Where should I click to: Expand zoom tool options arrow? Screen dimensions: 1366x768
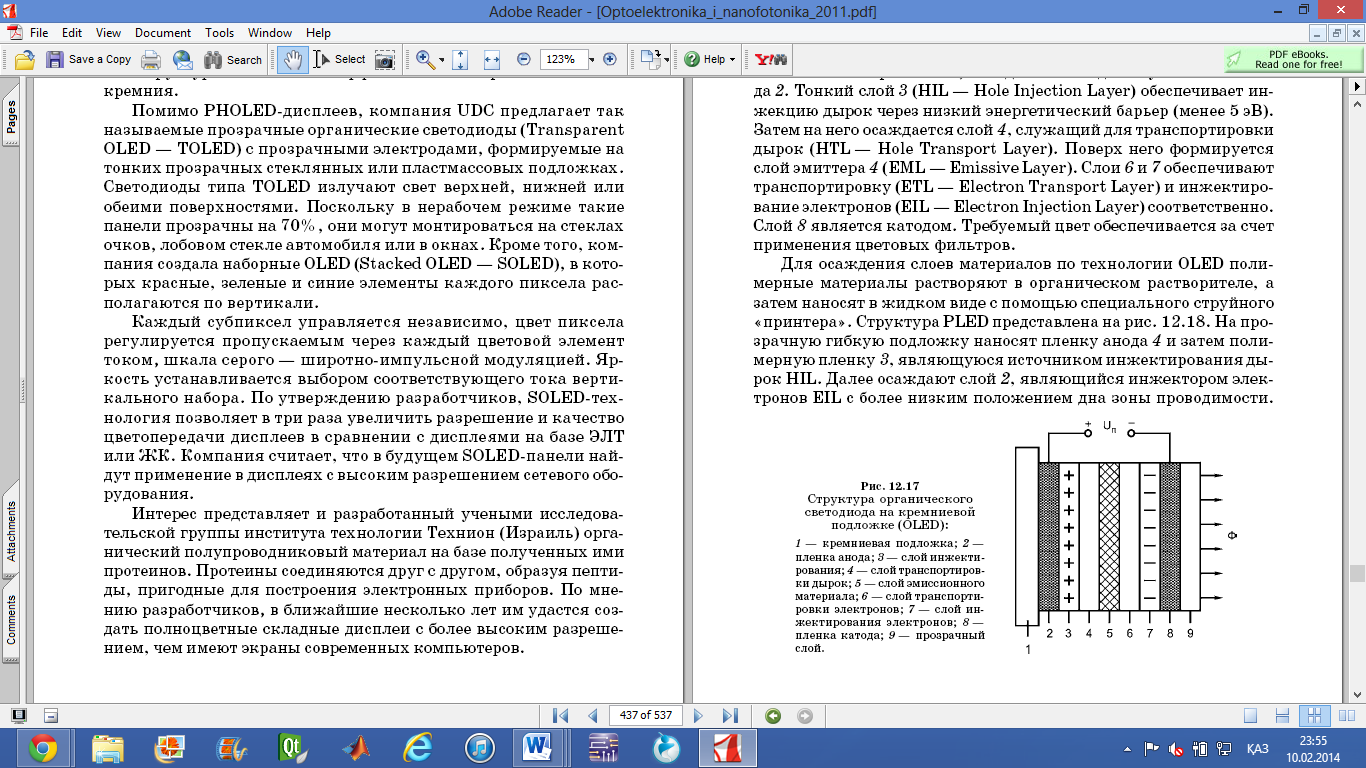click(x=442, y=60)
